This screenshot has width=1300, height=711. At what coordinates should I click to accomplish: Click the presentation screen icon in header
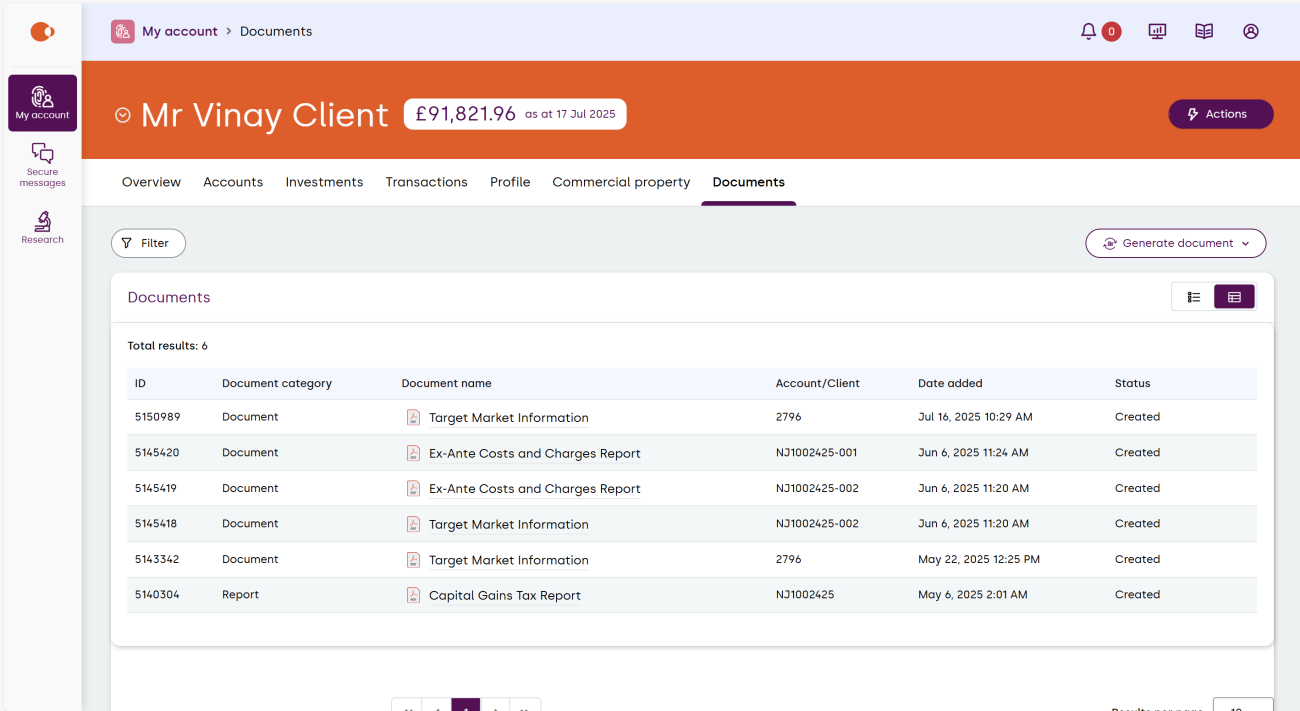coord(1157,32)
